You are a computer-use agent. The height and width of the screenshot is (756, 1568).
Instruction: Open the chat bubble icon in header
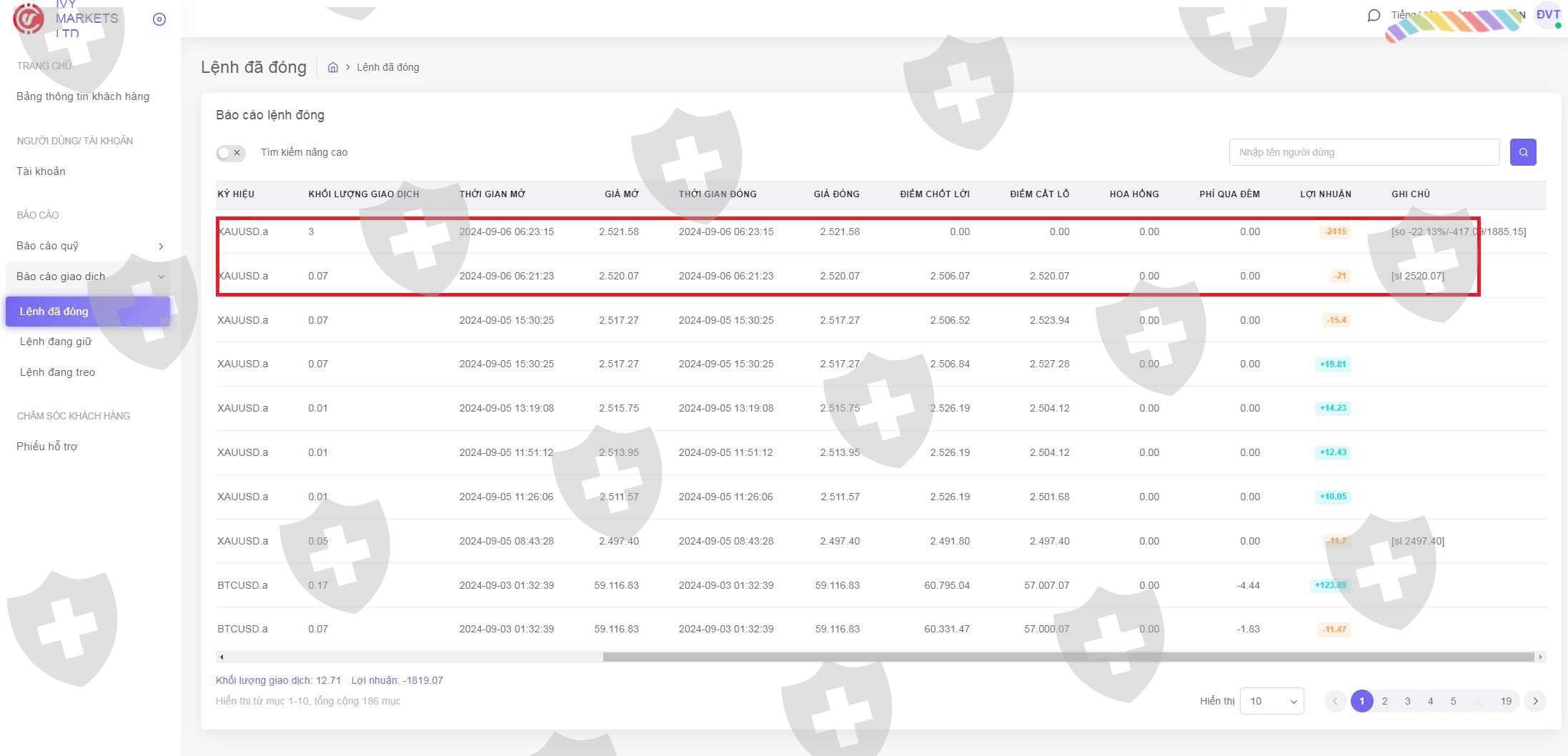1373,15
